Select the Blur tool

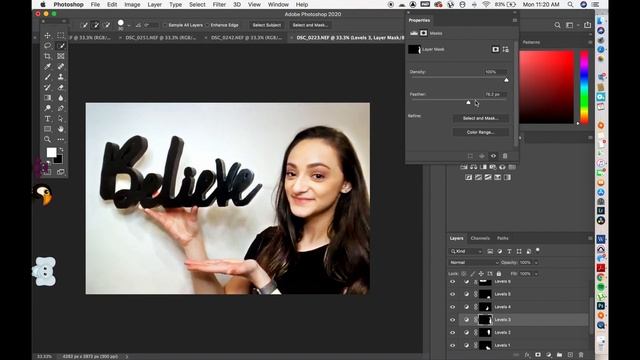click(60, 98)
